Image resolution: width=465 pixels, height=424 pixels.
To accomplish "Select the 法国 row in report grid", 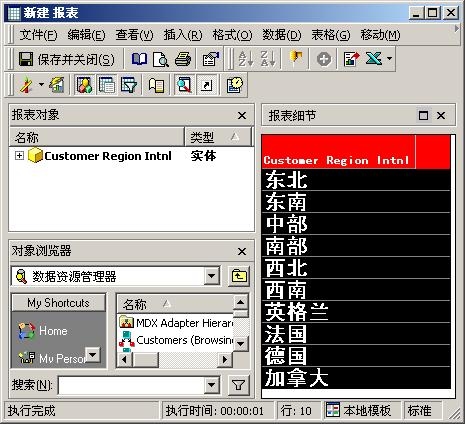I will (x=356, y=334).
